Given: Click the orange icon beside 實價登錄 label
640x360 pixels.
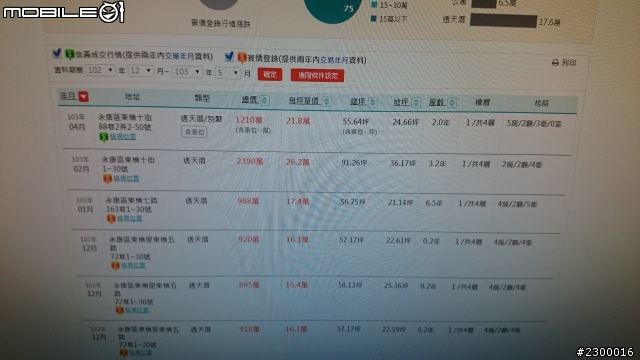Looking at the screenshot, I should 242,58.
